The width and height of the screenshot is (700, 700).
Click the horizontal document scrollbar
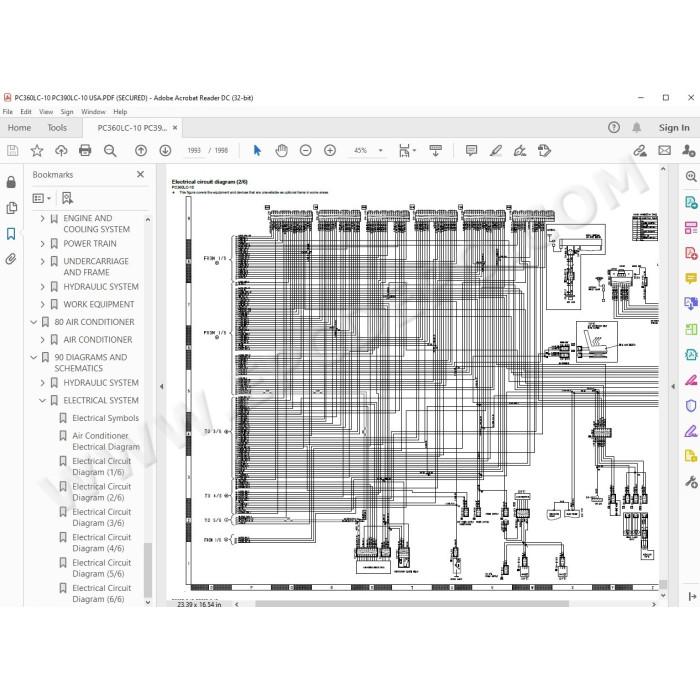click(x=412, y=604)
